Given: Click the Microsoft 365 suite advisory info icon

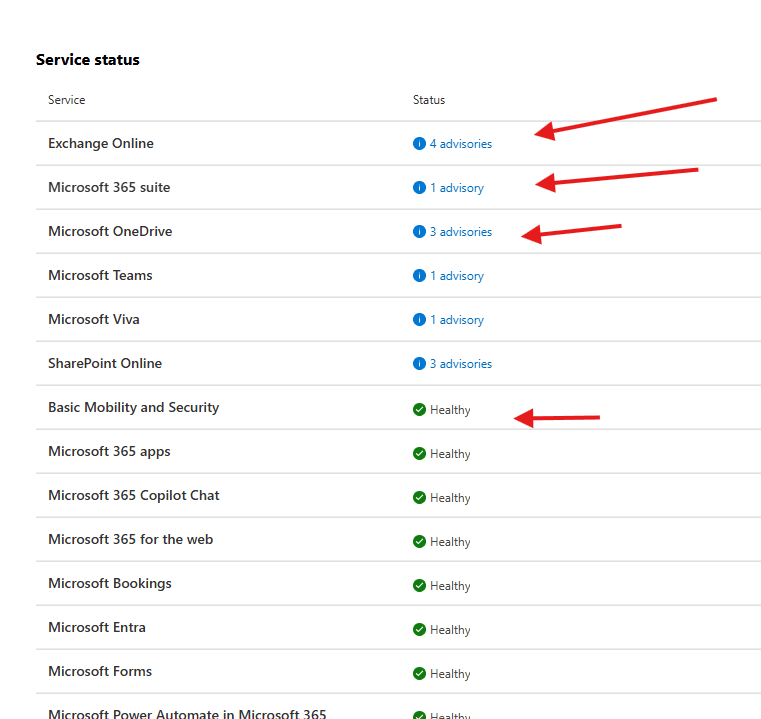Looking at the screenshot, I should pos(419,188).
